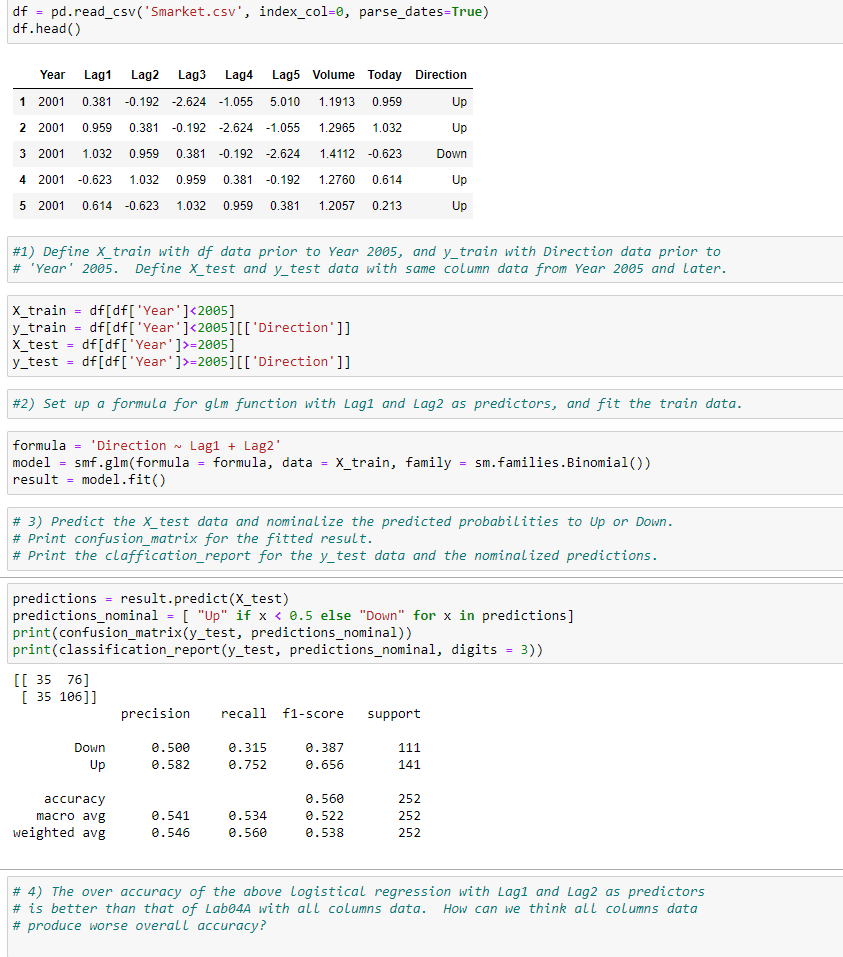Click the 'Today' column header
Viewport: 843px width, 957px height.
pos(385,74)
